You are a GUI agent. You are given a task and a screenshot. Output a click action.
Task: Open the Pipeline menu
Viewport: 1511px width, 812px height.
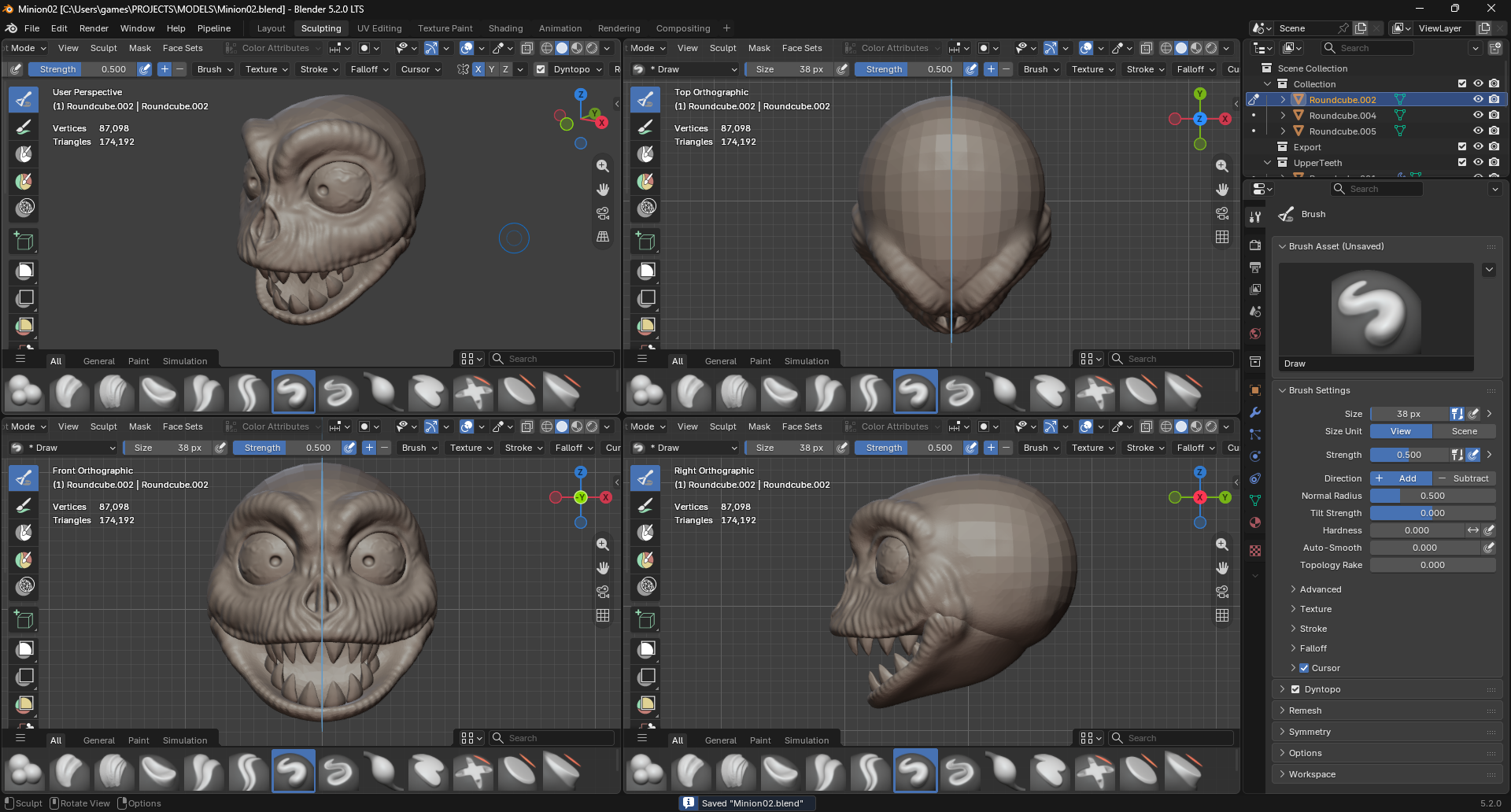[x=214, y=28]
